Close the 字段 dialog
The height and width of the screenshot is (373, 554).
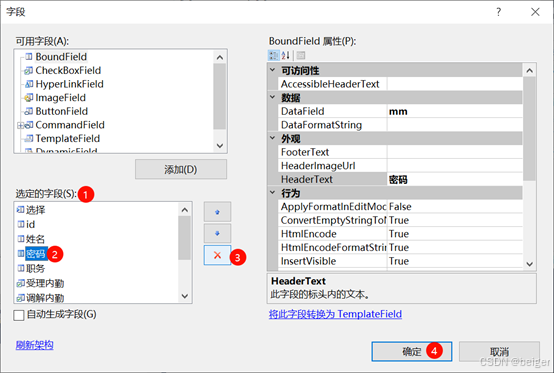point(535,12)
